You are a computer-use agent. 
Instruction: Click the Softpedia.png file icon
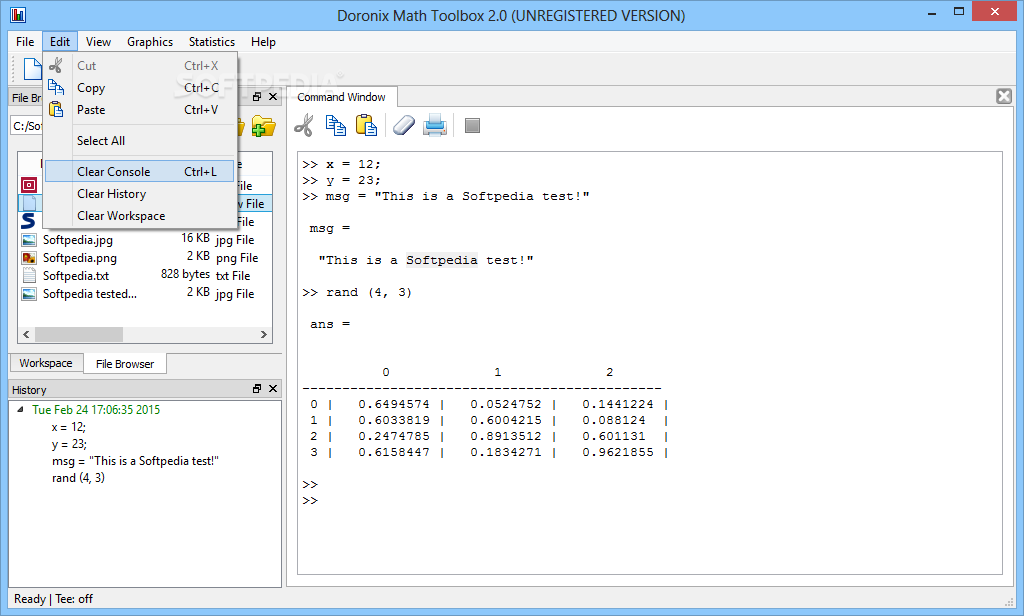coord(29,258)
